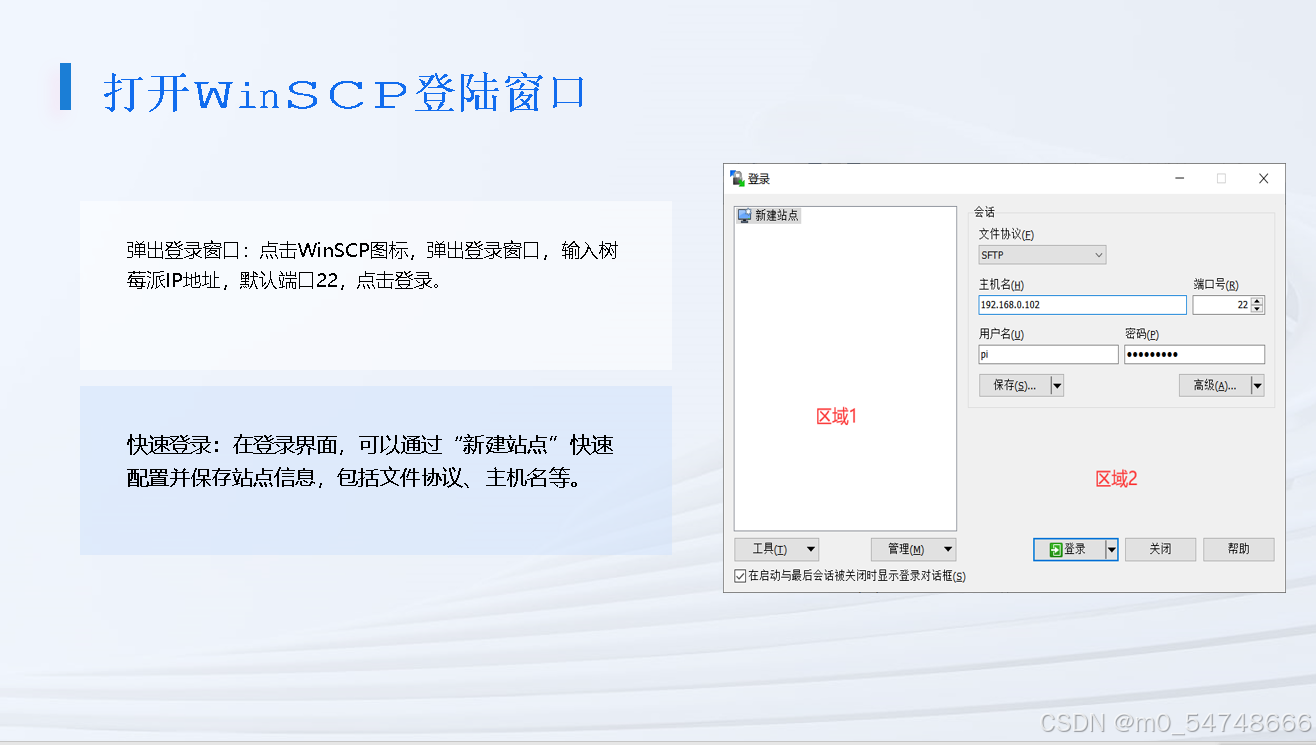Click the slide title 打开WinSCP登陆窗口
Image resolution: width=1316 pixels, height=745 pixels.
coord(343,94)
